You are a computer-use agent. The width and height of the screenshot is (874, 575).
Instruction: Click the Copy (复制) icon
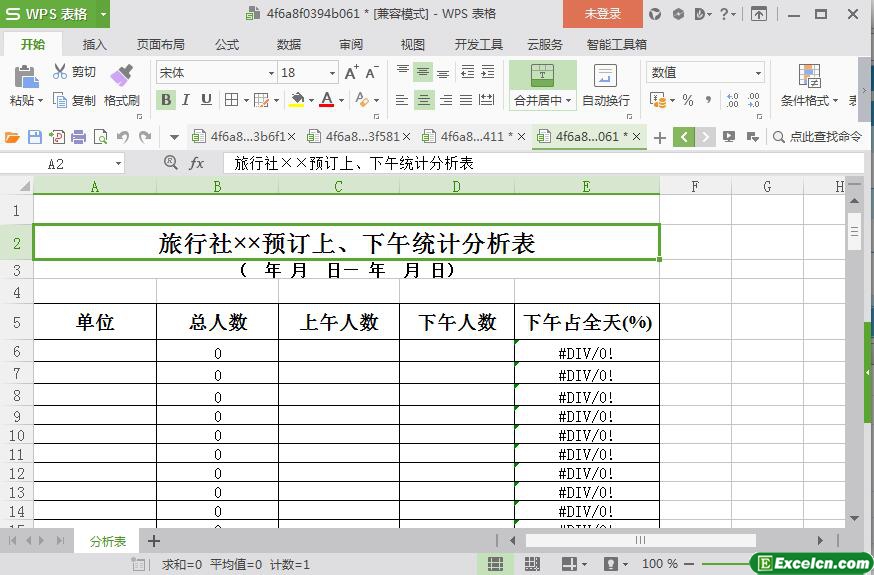[61, 100]
